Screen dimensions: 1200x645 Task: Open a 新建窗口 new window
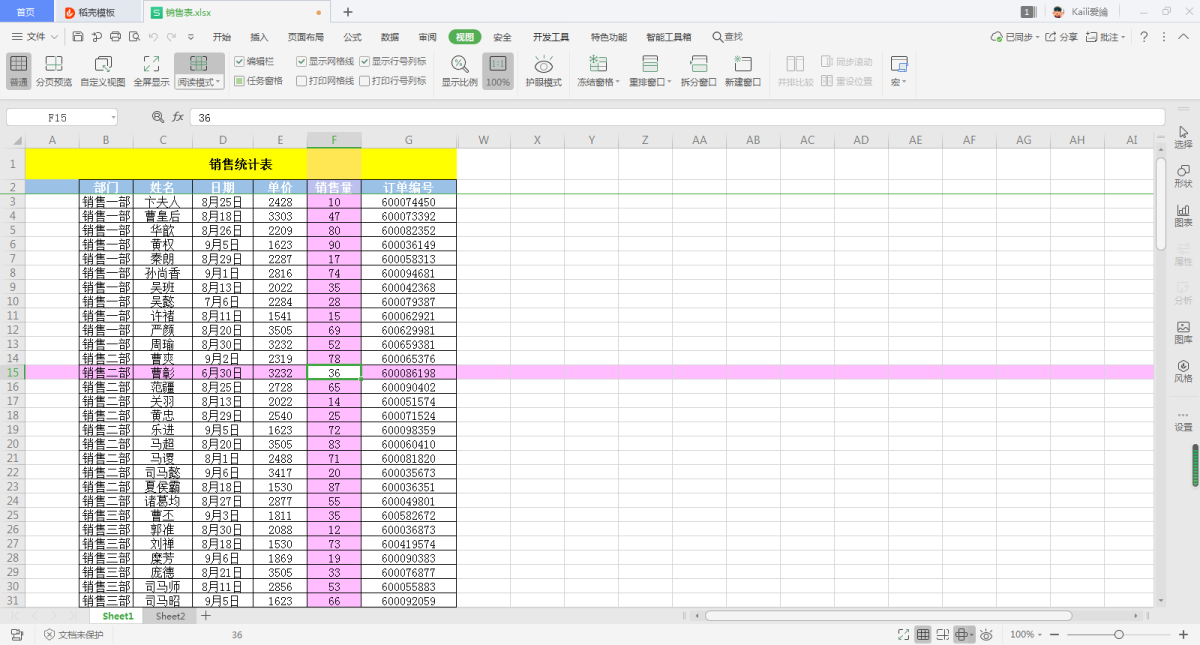click(742, 64)
